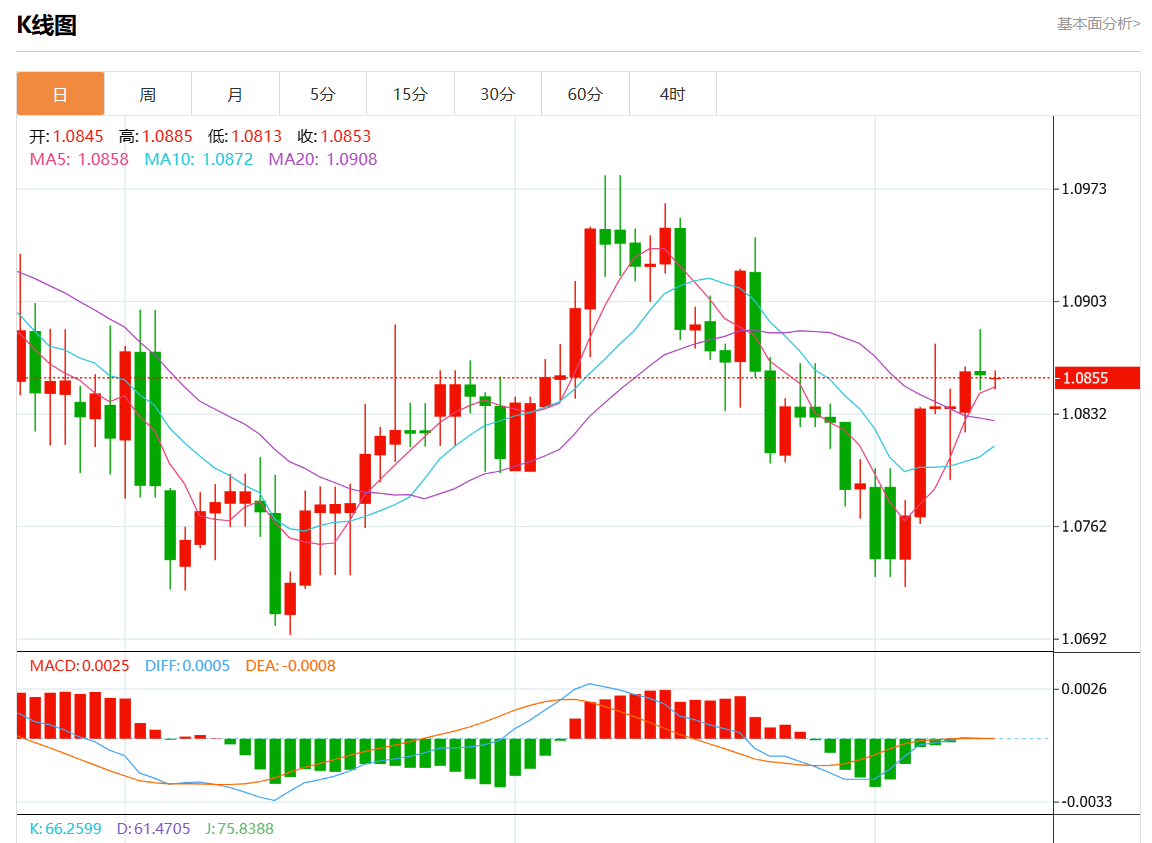Click the K线图 heading
Screen dimensions: 1152x843
coord(46,25)
